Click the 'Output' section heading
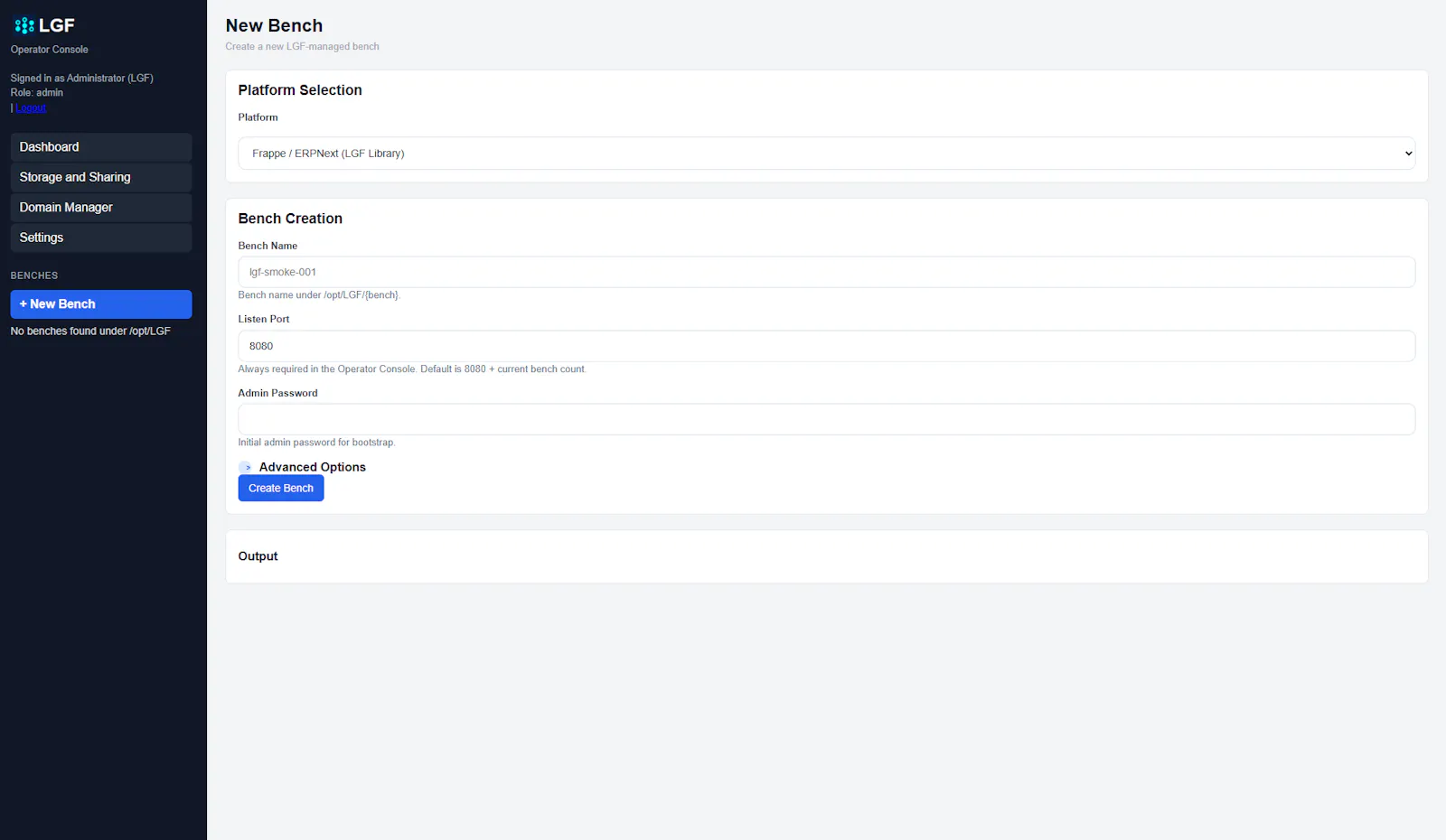This screenshot has height=840, width=1446. 258,556
